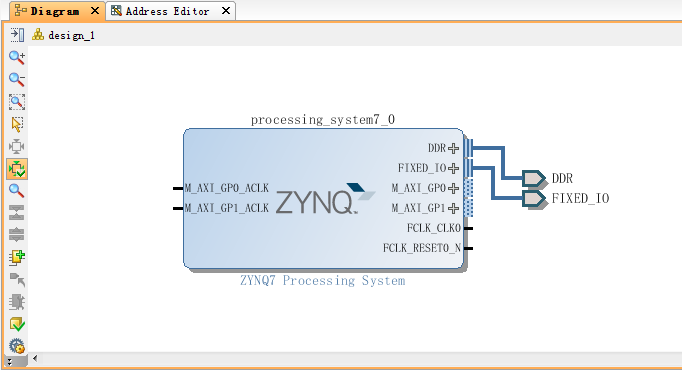
Task: Click the Collapse All icon
Action: pos(17,213)
